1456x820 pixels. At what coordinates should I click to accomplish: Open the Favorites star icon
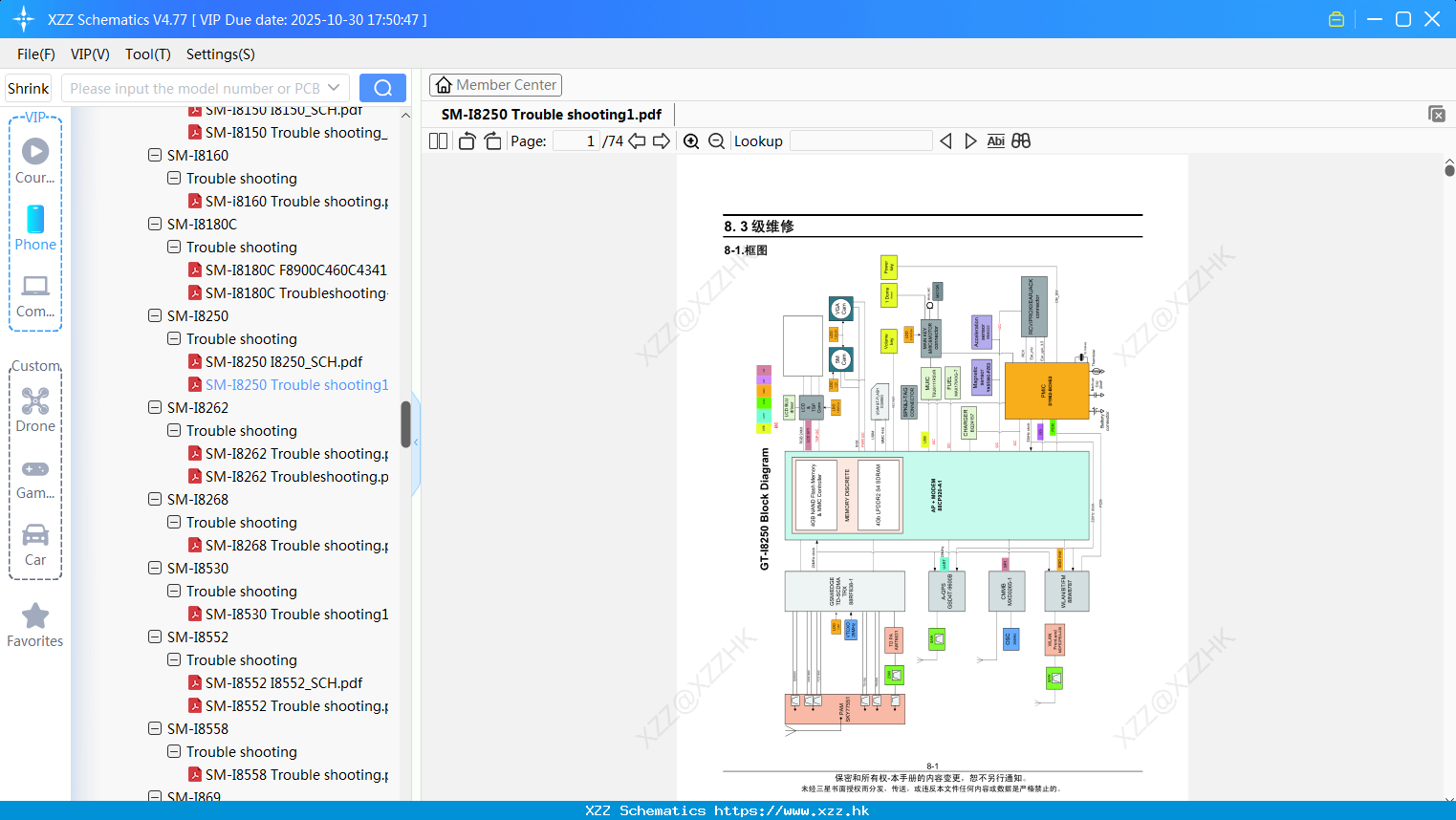click(x=35, y=625)
